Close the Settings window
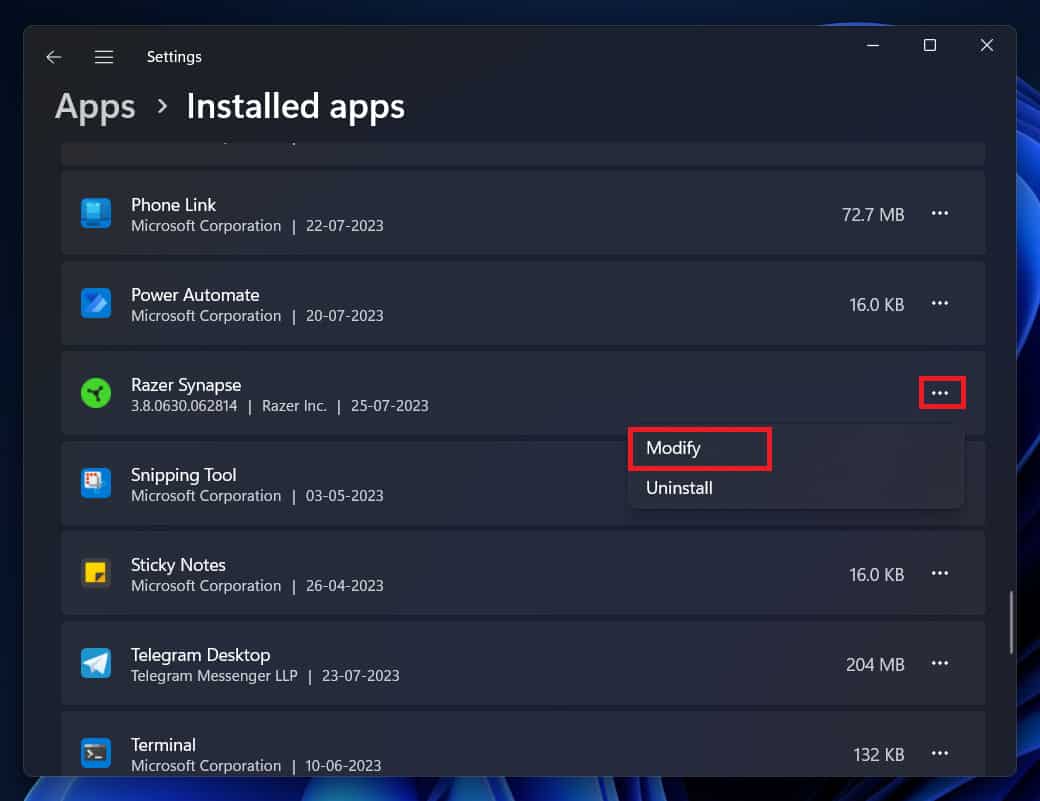This screenshot has height=801, width=1040. 986,45
